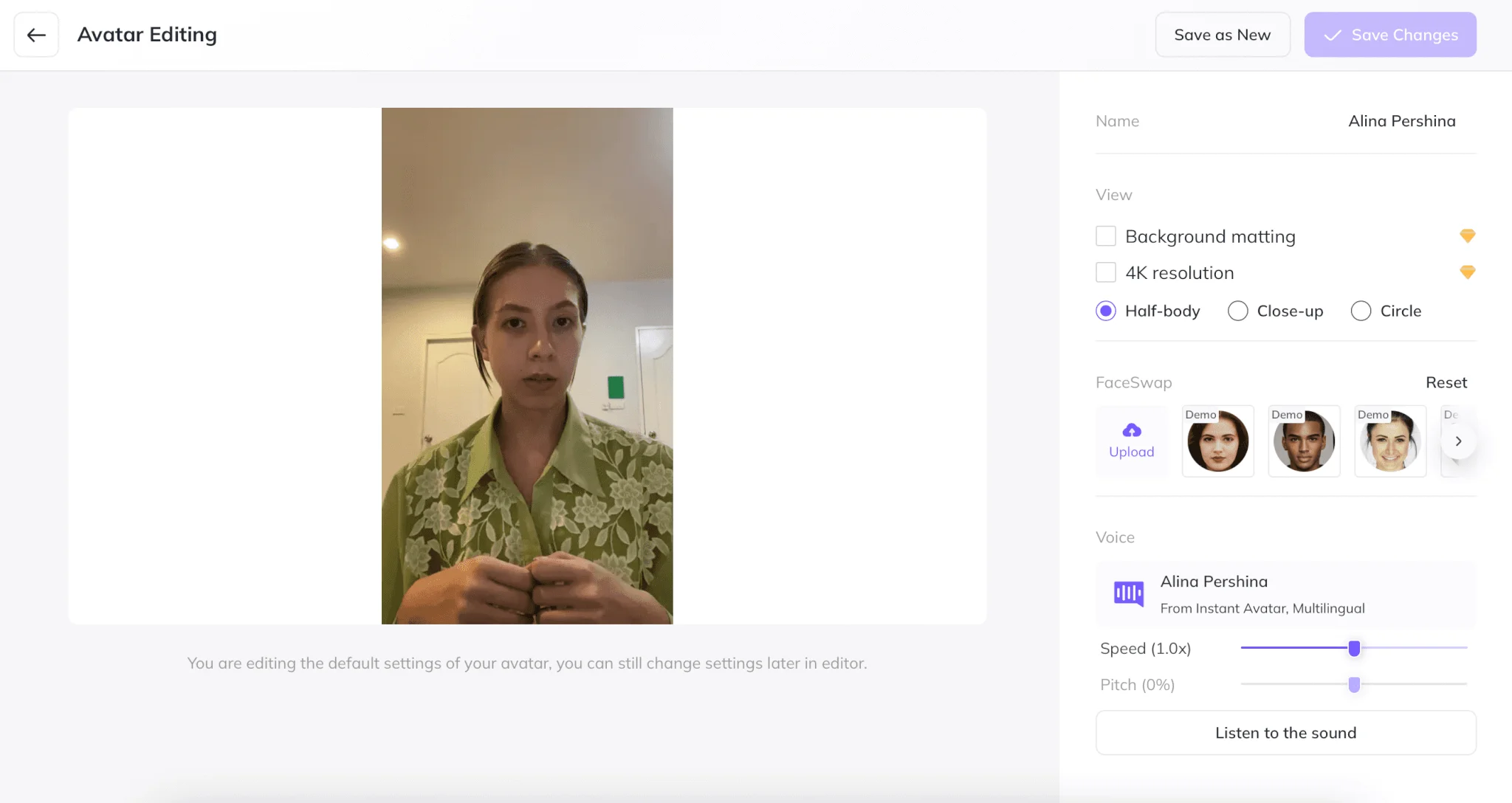Click the back arrow icon
The image size is (1512, 803).
36,35
